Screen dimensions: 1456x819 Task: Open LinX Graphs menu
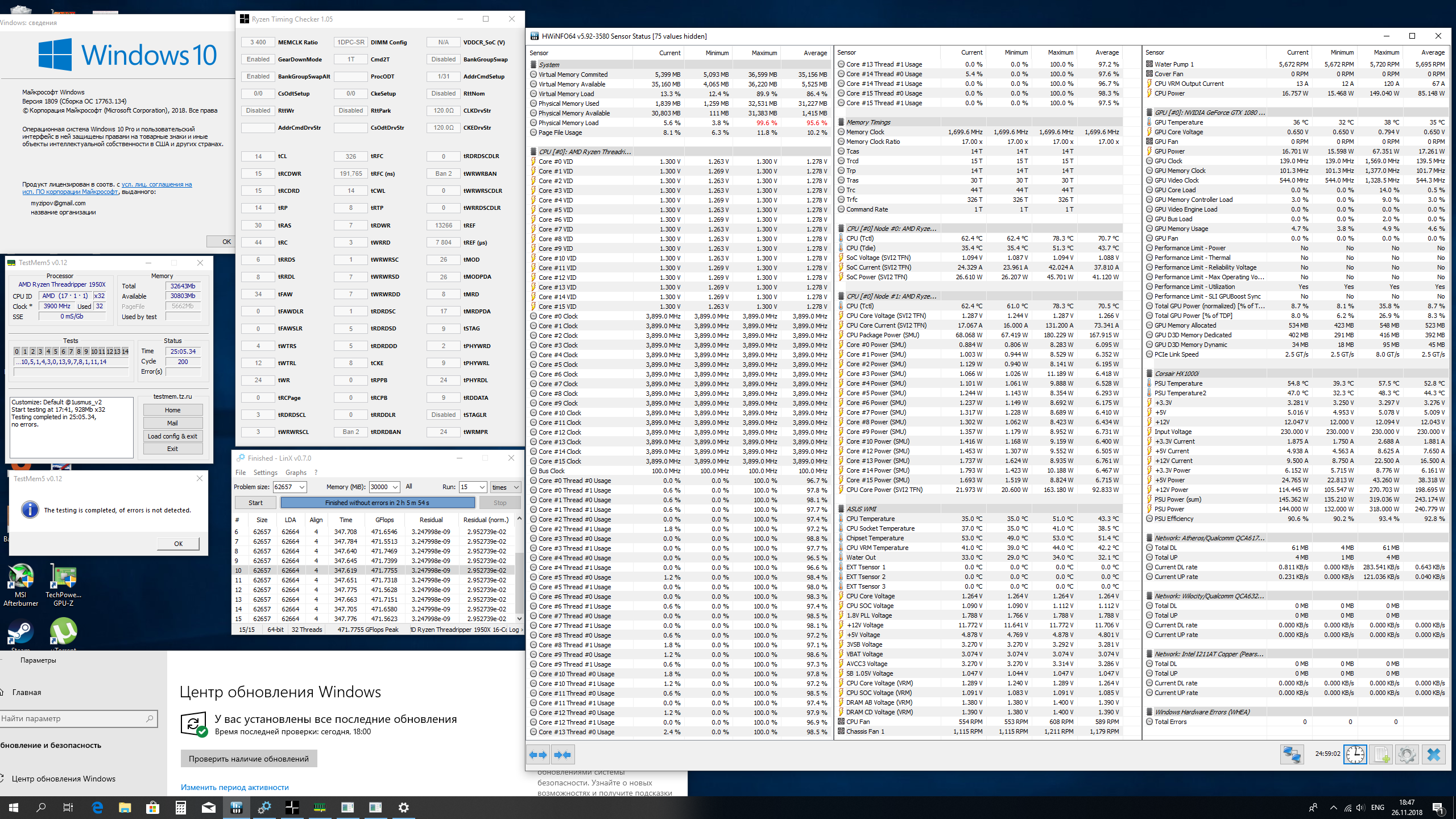pos(296,472)
